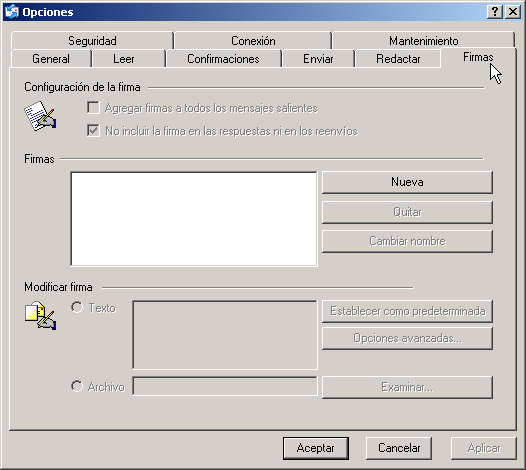
Task: Switch to the Seguridad tab
Action: click(92, 41)
